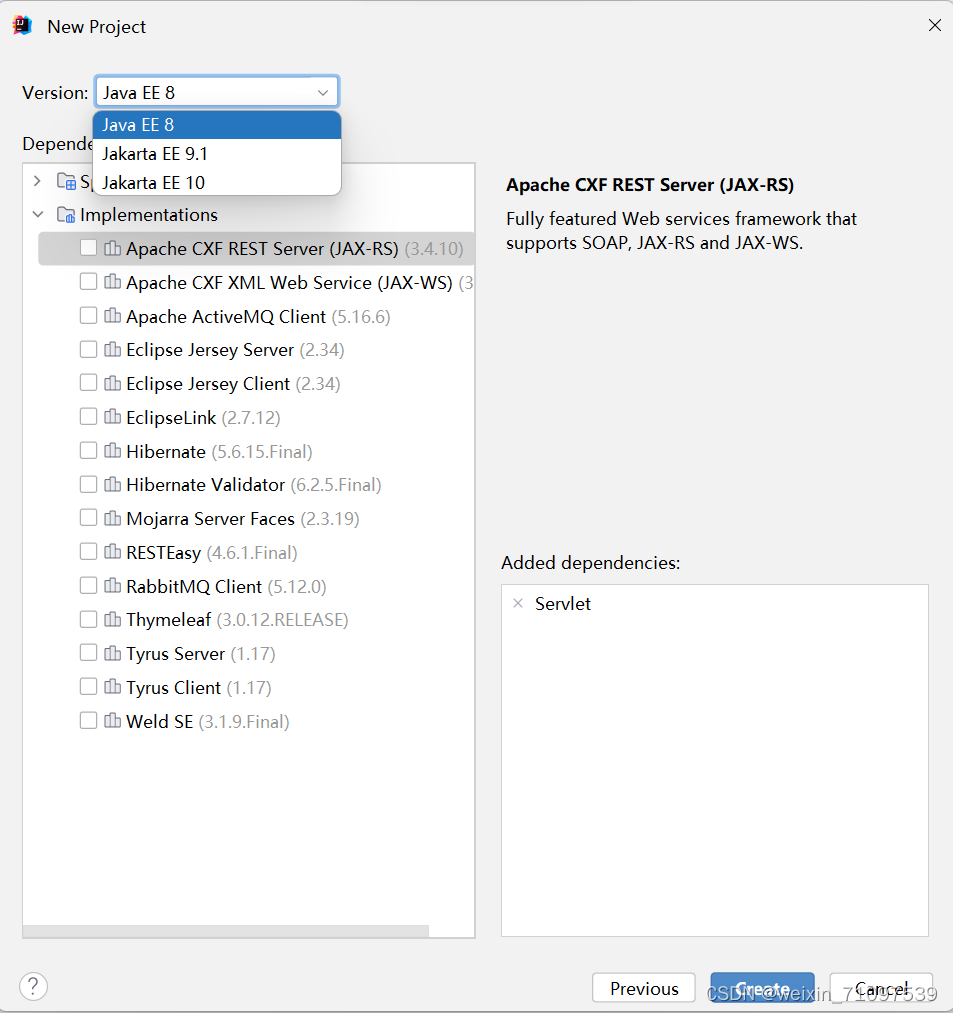Click library icon beside Hibernate (5.6.15.Final)
953x1013 pixels.
(112, 451)
